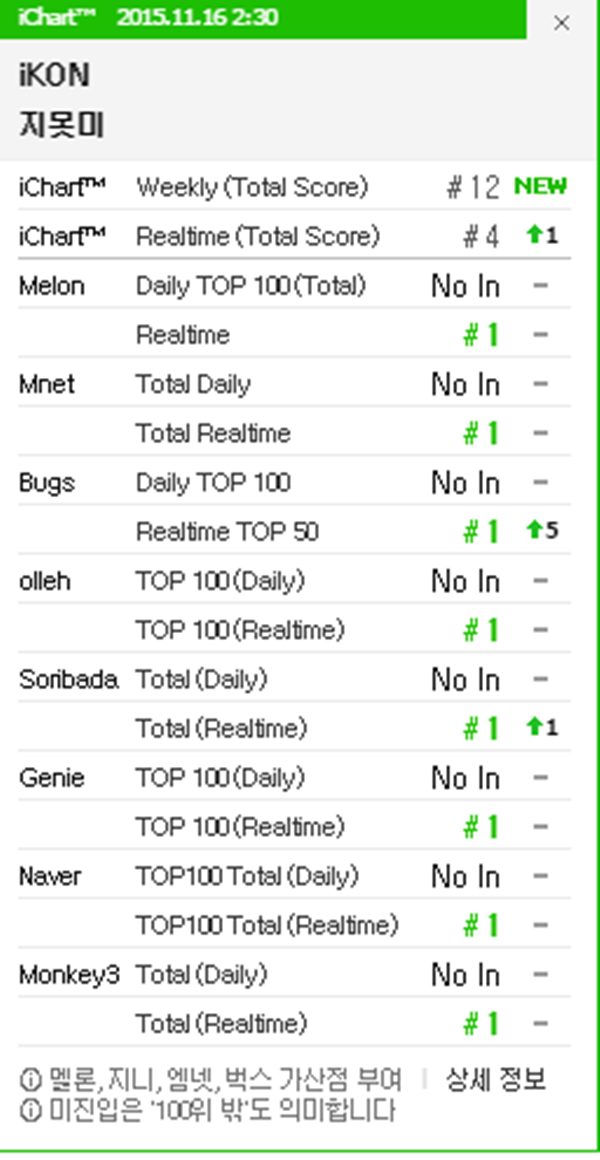Click the Melon Daily TOP 100 (Total) row

[251, 286]
